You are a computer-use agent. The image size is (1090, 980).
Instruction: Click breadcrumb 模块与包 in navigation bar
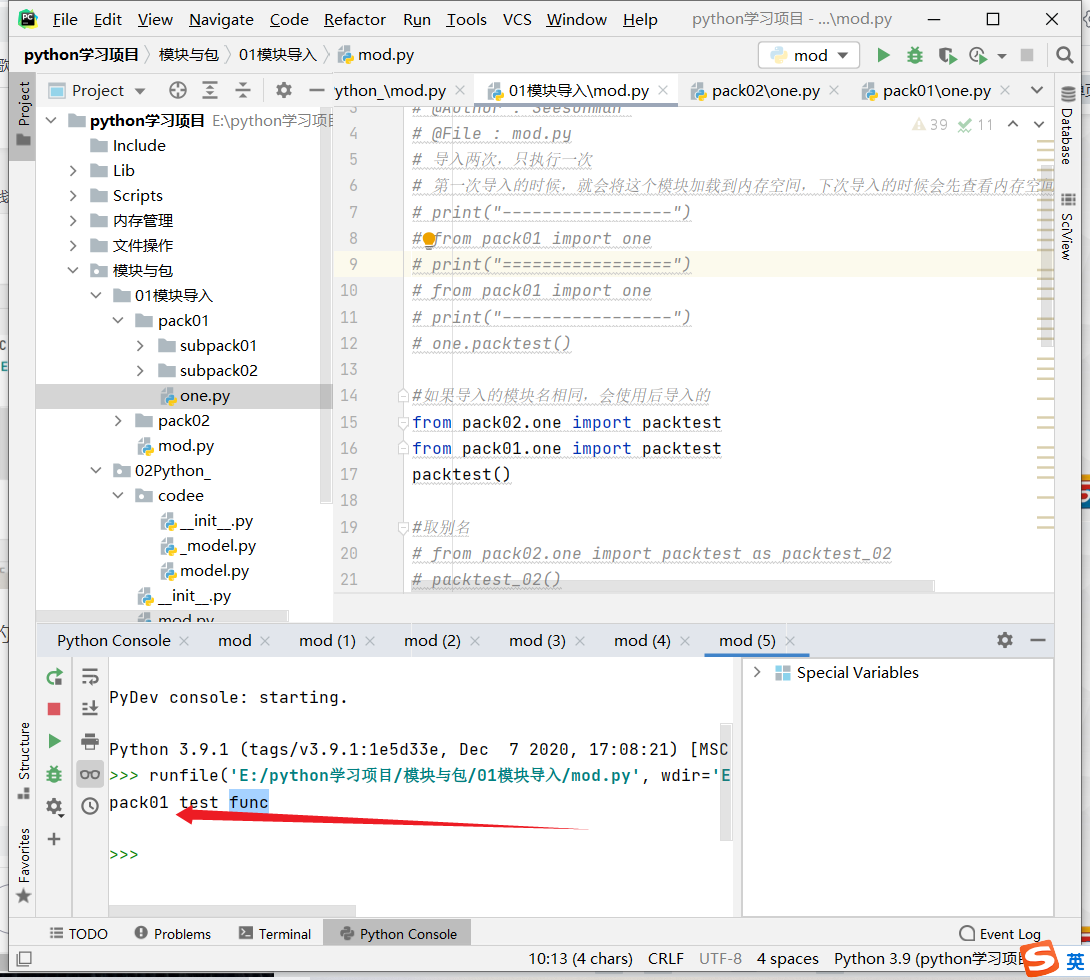click(188, 55)
